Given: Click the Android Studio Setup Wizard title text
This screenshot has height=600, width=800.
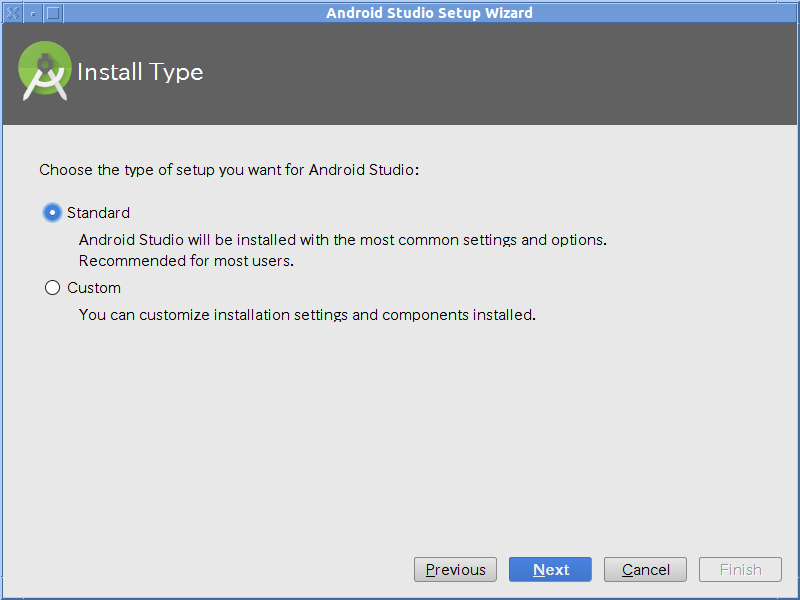Looking at the screenshot, I should click(429, 13).
